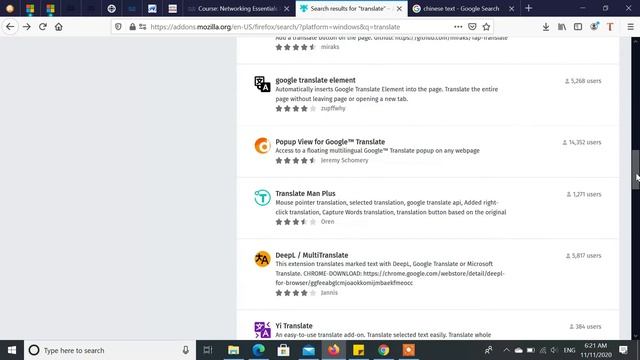Image resolution: width=640 pixels, height=360 pixels.
Task: View site security padlock info
Action: [x=132, y=27]
